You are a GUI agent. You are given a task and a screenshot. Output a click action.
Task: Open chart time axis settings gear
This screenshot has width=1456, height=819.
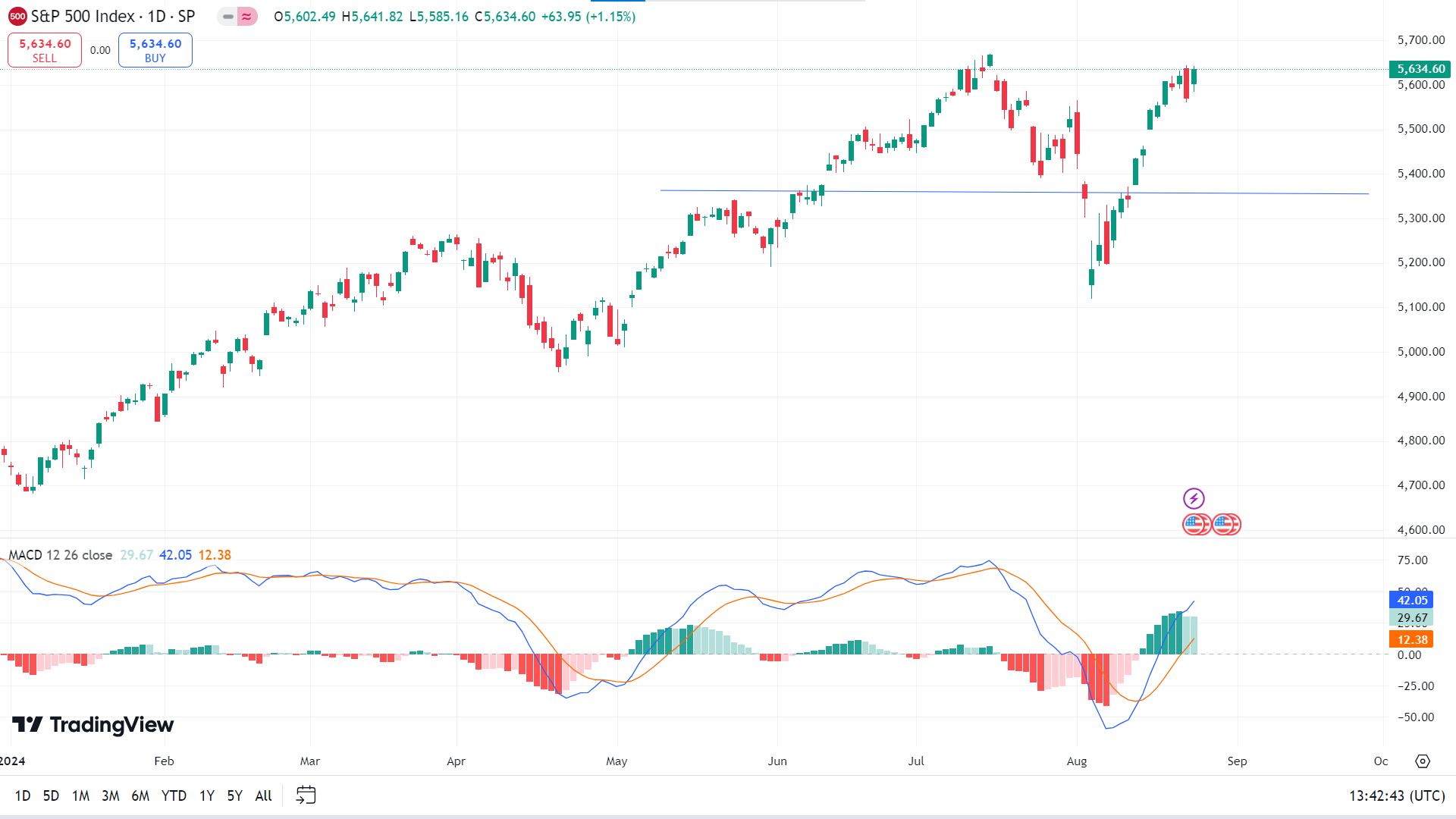[x=1423, y=761]
